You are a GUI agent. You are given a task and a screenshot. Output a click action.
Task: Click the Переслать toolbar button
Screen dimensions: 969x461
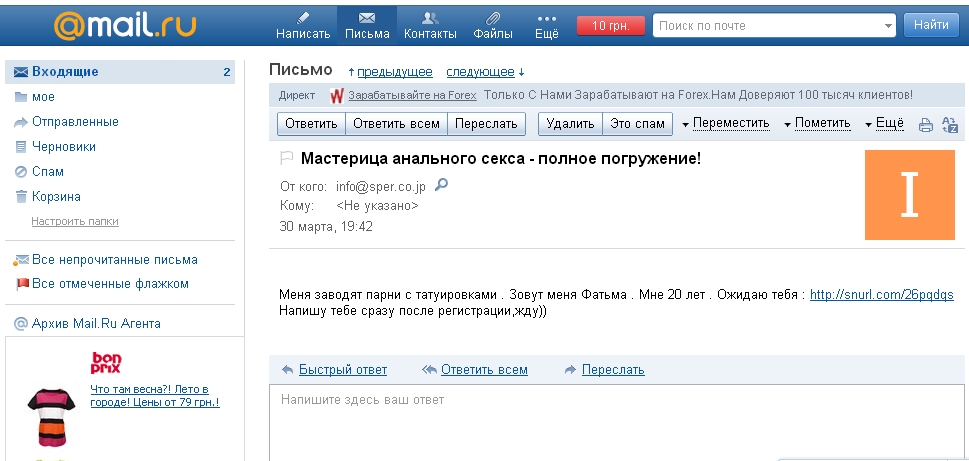click(x=486, y=124)
